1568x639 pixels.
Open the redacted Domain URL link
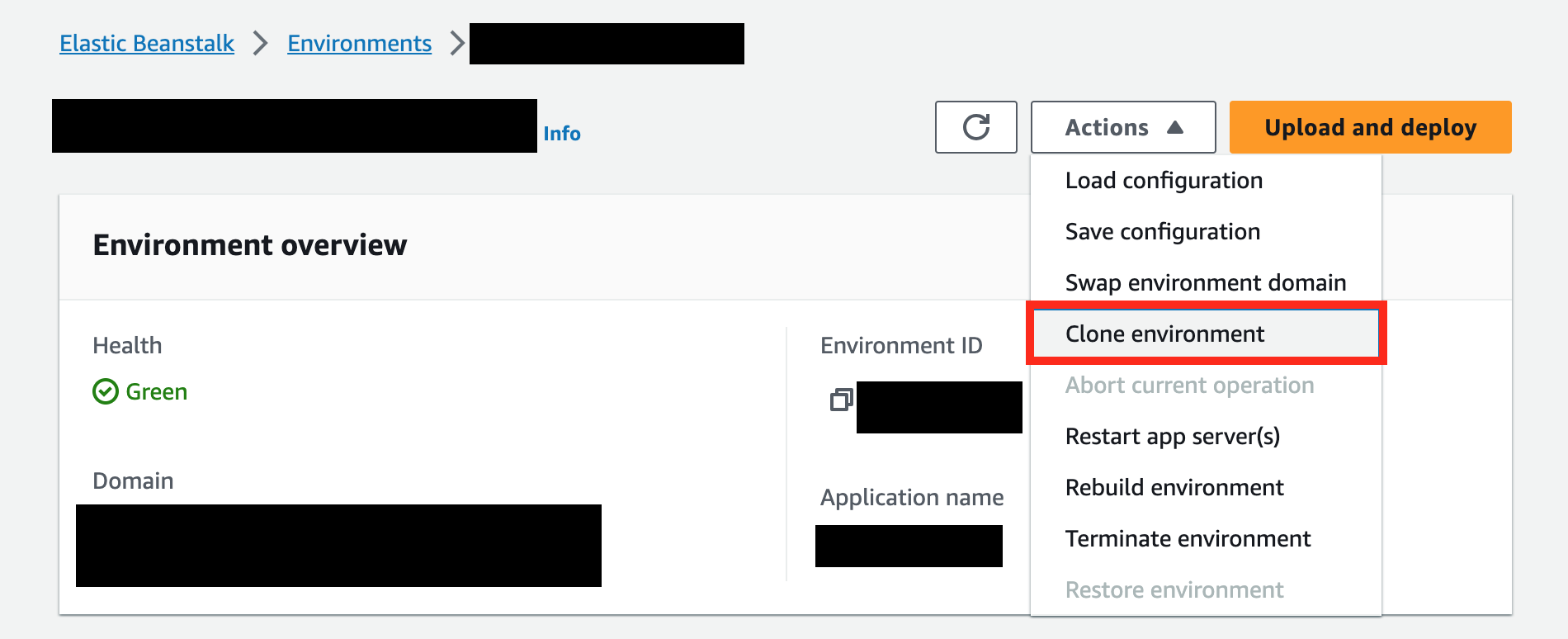[x=338, y=546]
